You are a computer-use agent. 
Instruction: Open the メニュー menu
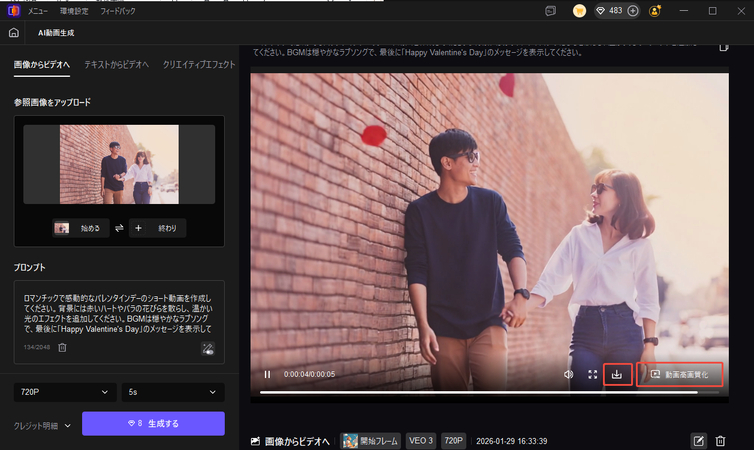pyautogui.click(x=37, y=11)
